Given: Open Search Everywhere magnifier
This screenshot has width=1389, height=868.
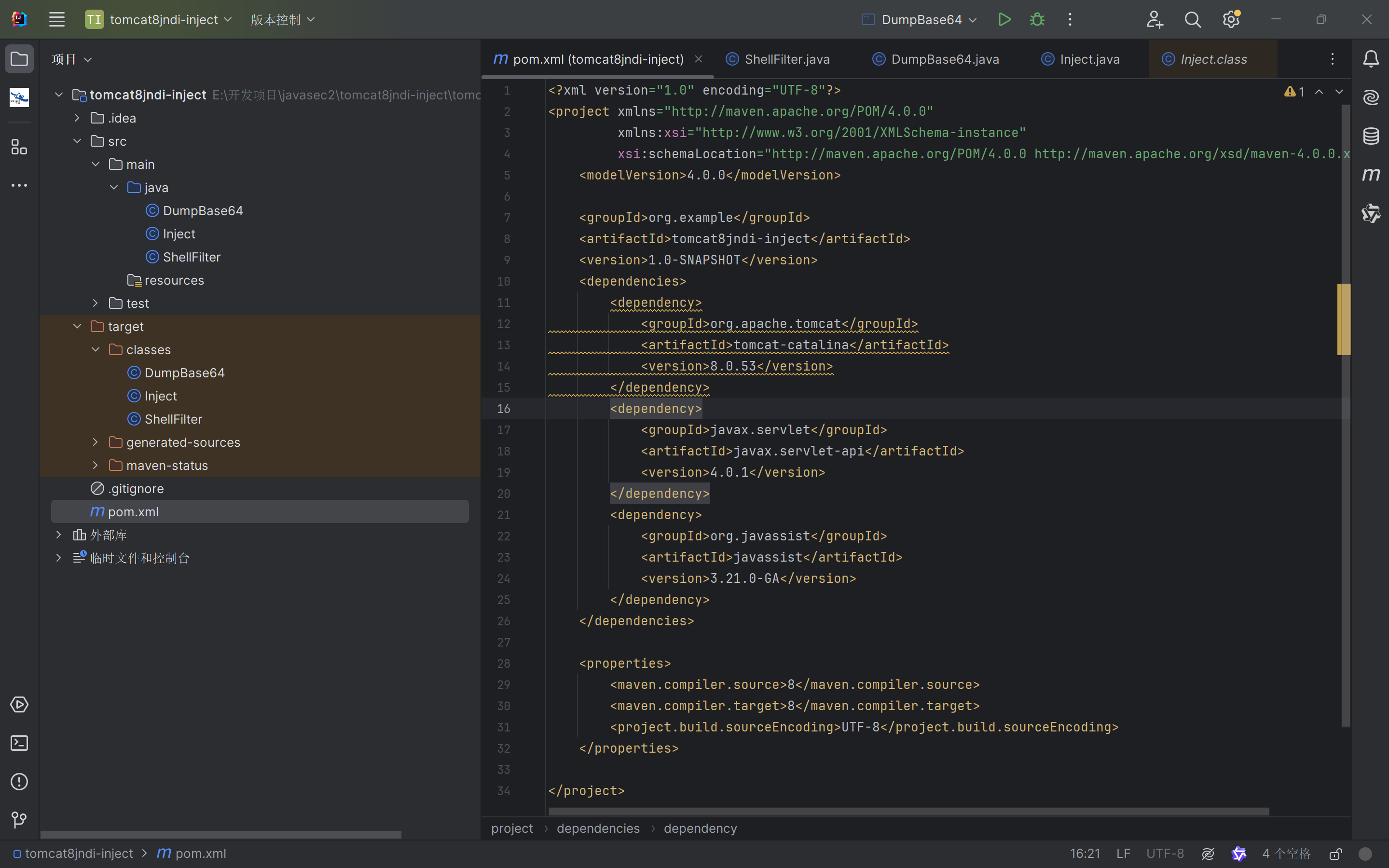Looking at the screenshot, I should coord(1192,19).
